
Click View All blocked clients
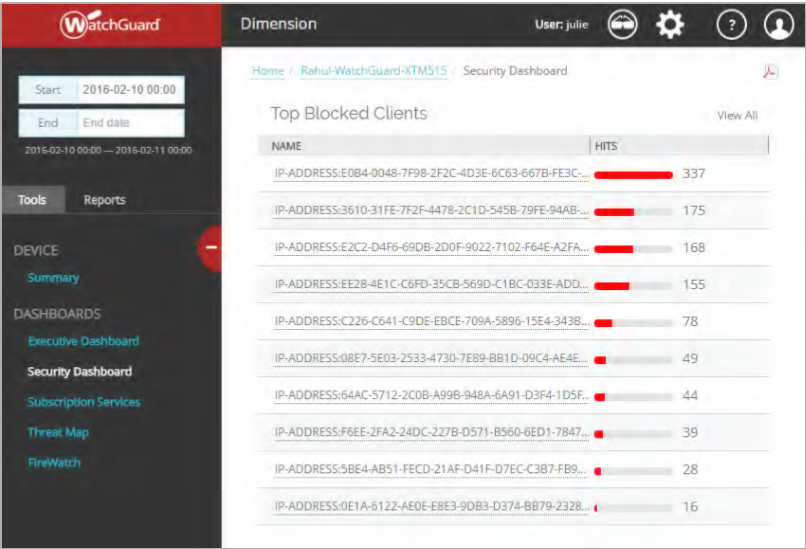pos(737,115)
